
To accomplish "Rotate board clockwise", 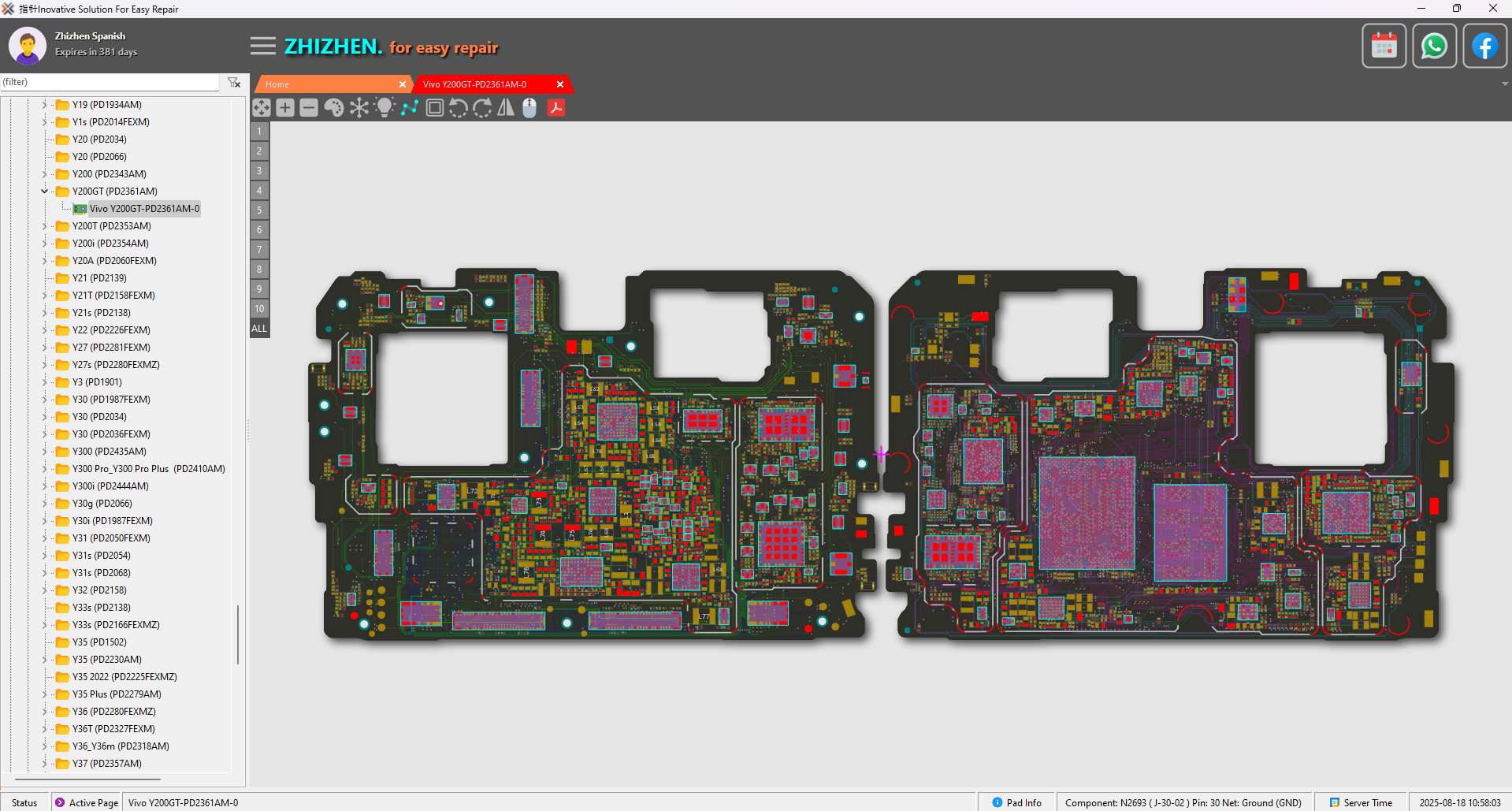I will point(482,108).
